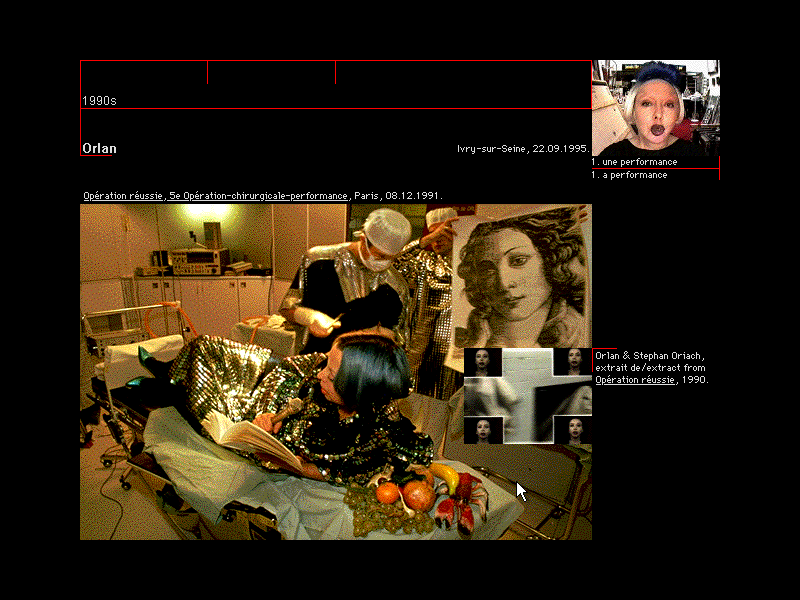Click the middle segment of the timeline bar

point(271,73)
